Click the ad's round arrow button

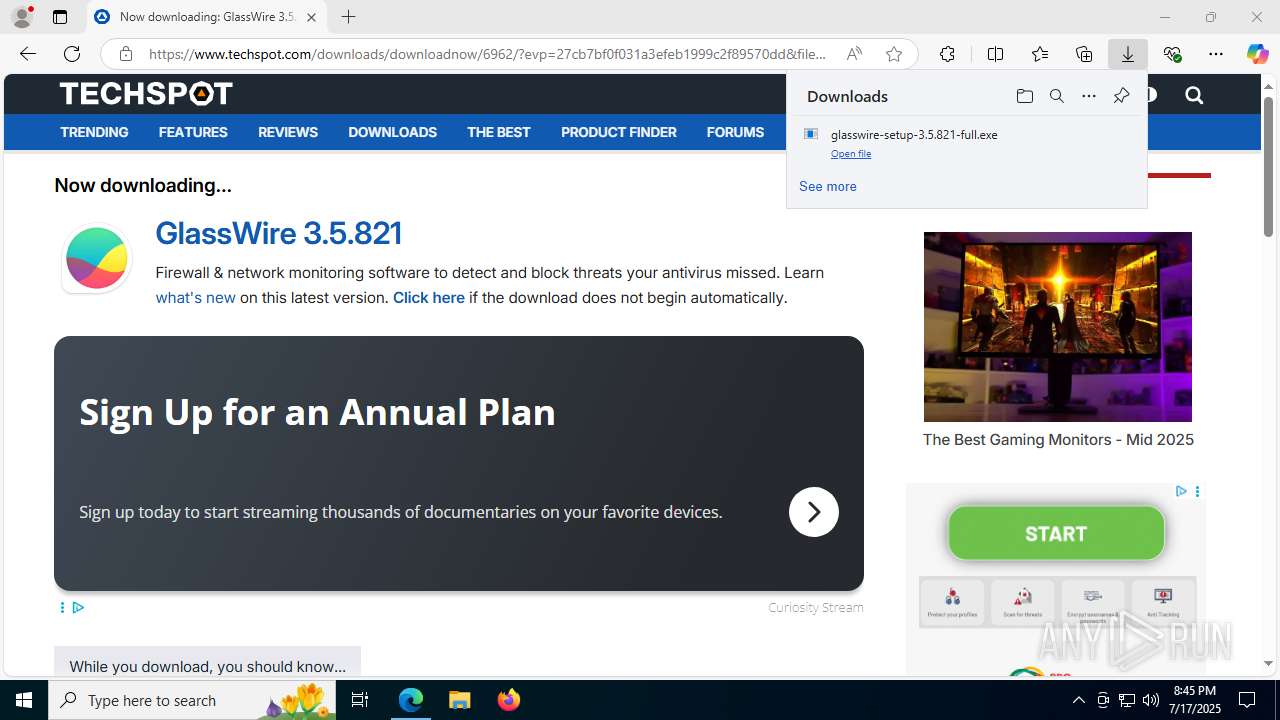pos(814,512)
